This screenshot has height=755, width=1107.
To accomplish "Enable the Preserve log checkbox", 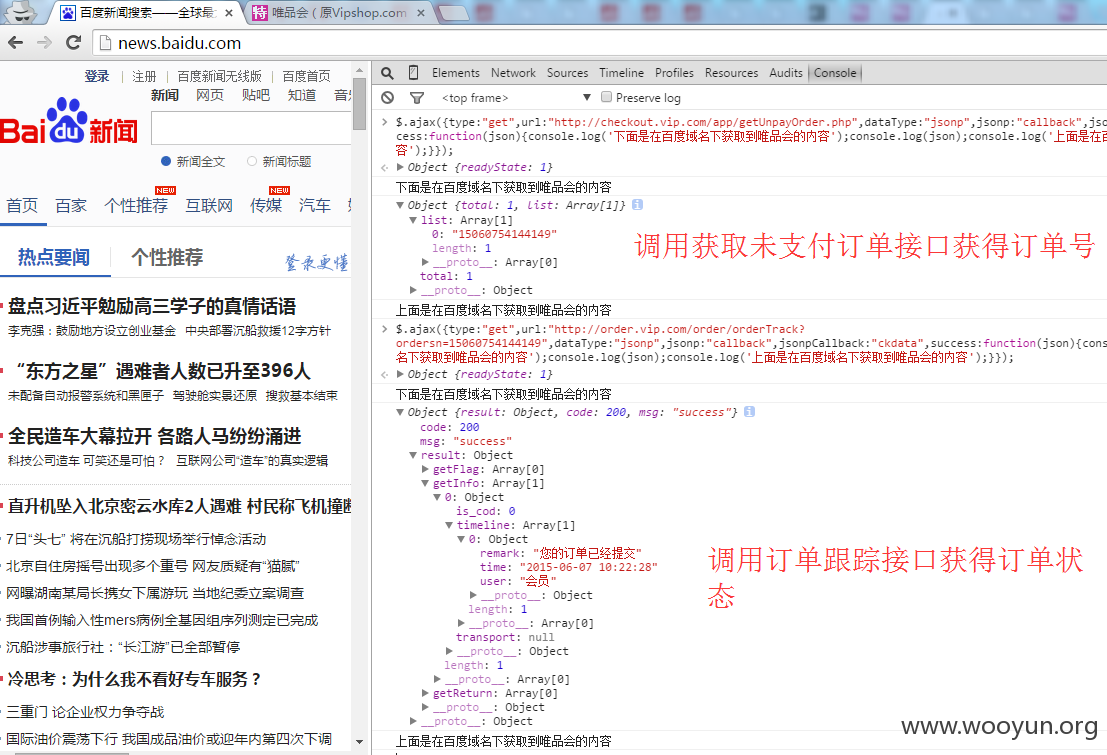I will (606, 97).
